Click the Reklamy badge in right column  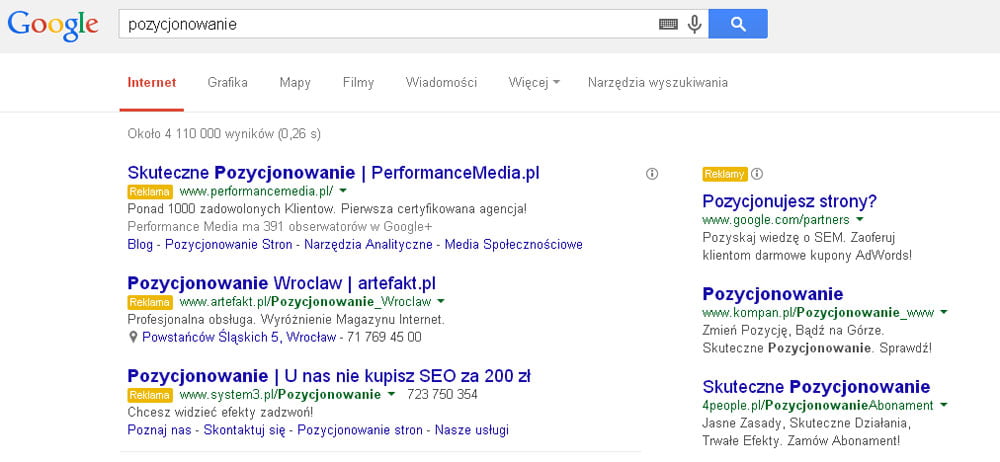tap(725, 174)
